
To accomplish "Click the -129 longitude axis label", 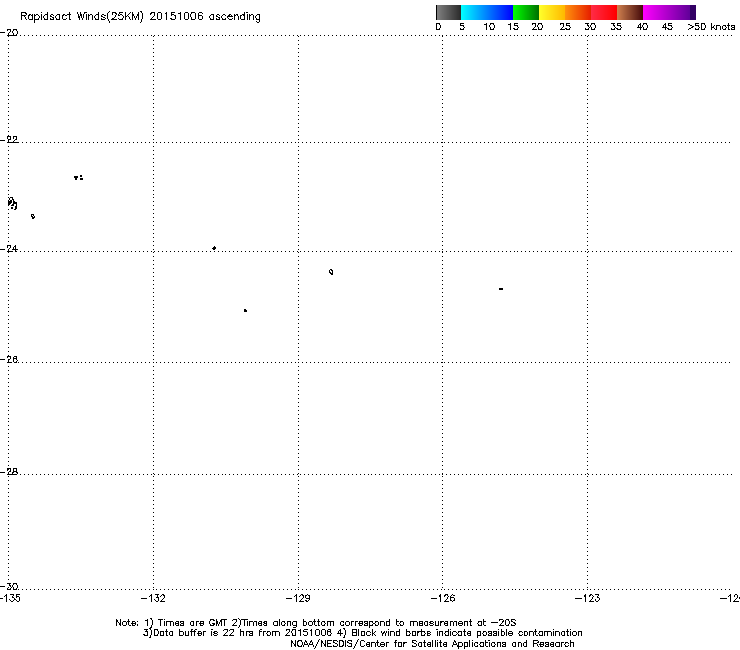I will 298,599.
